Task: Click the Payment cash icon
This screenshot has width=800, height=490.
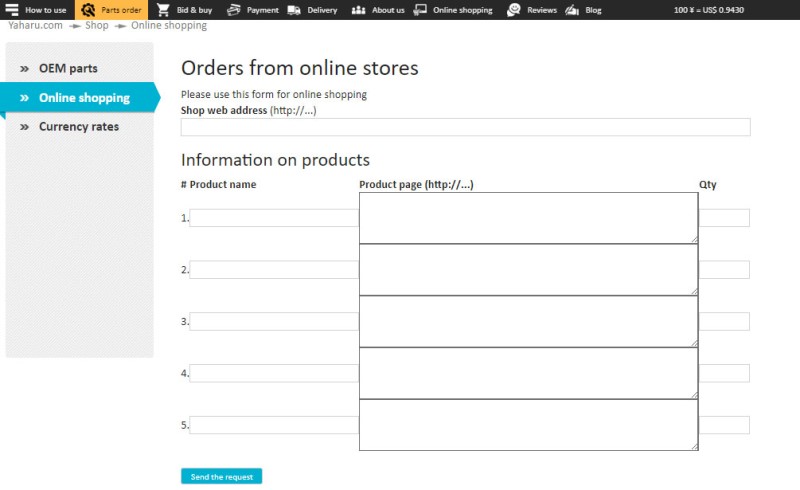Action: (x=233, y=10)
